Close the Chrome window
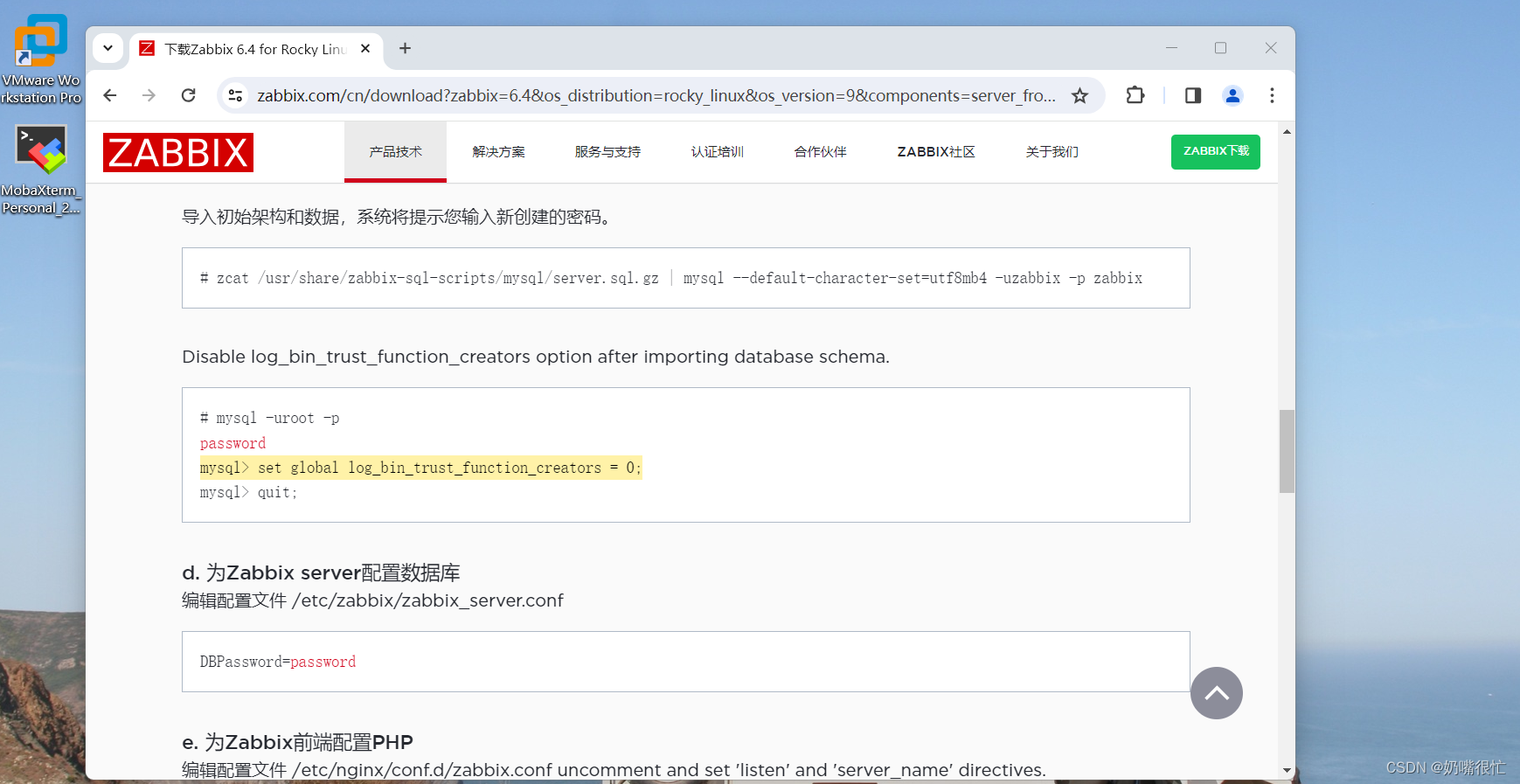 1271,48
